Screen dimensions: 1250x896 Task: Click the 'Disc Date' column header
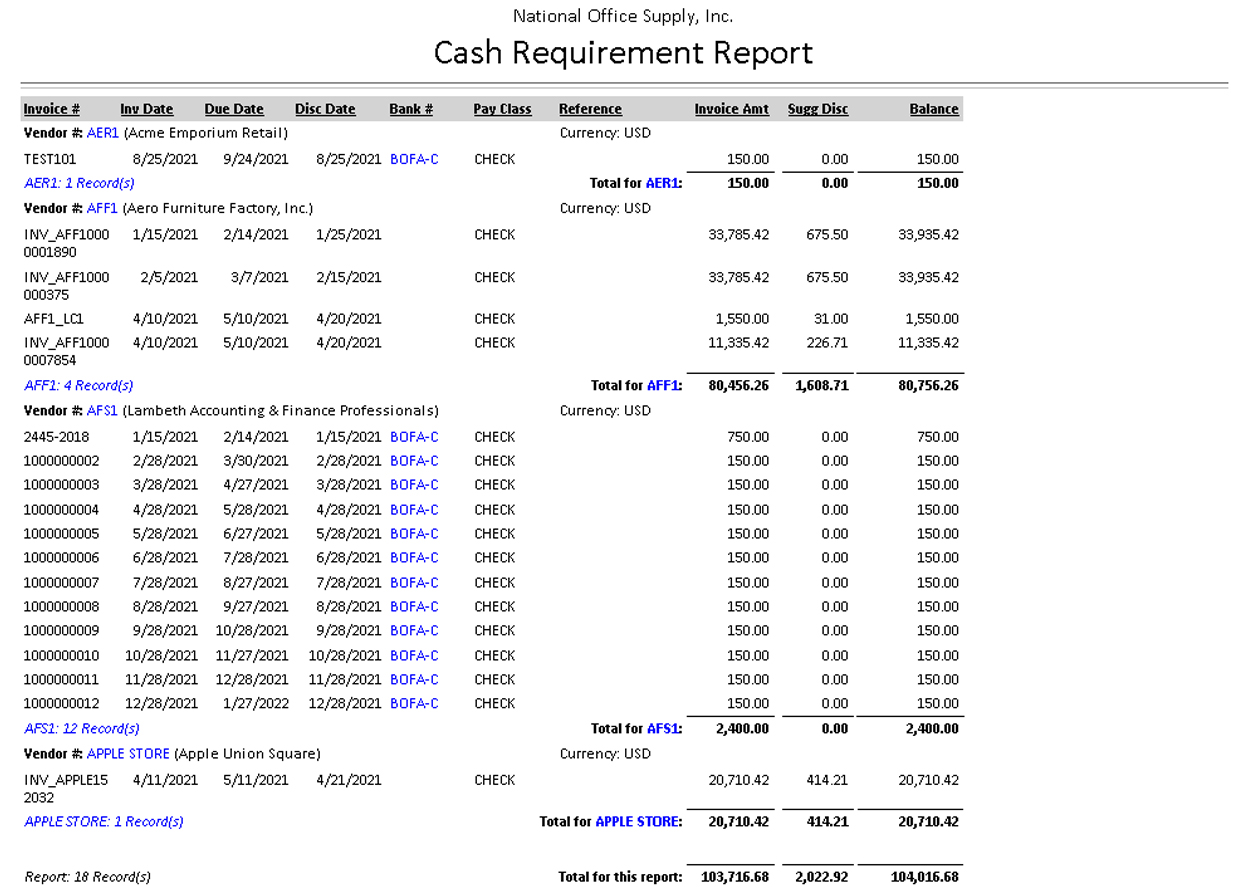(x=325, y=109)
